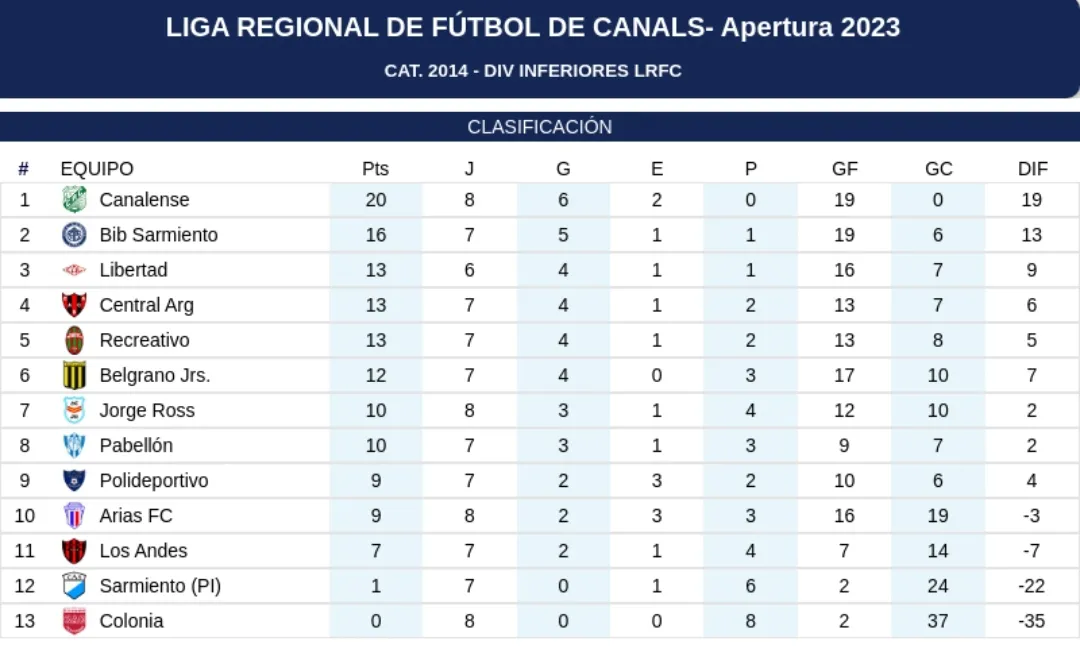This screenshot has height=664, width=1080.
Task: Sort table by Pts column header
Action: point(375,169)
